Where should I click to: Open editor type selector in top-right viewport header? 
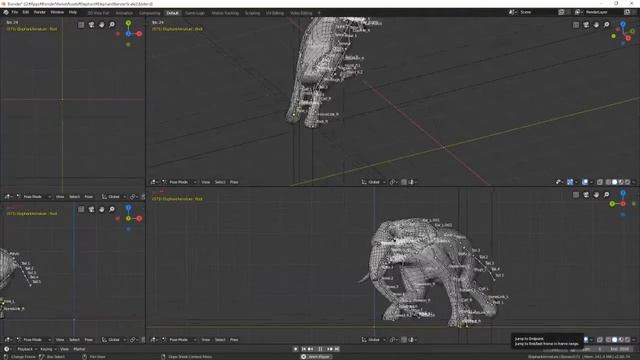click(154, 182)
